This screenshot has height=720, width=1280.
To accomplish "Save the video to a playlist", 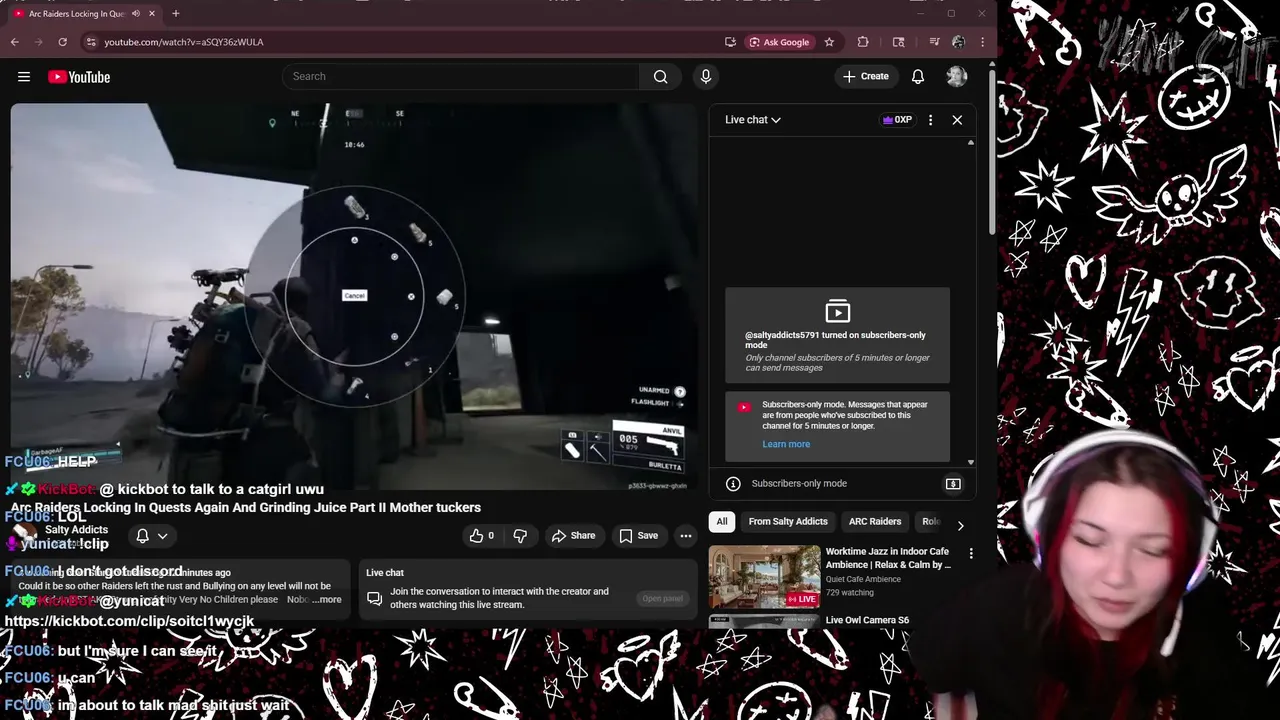I will pyautogui.click(x=638, y=536).
